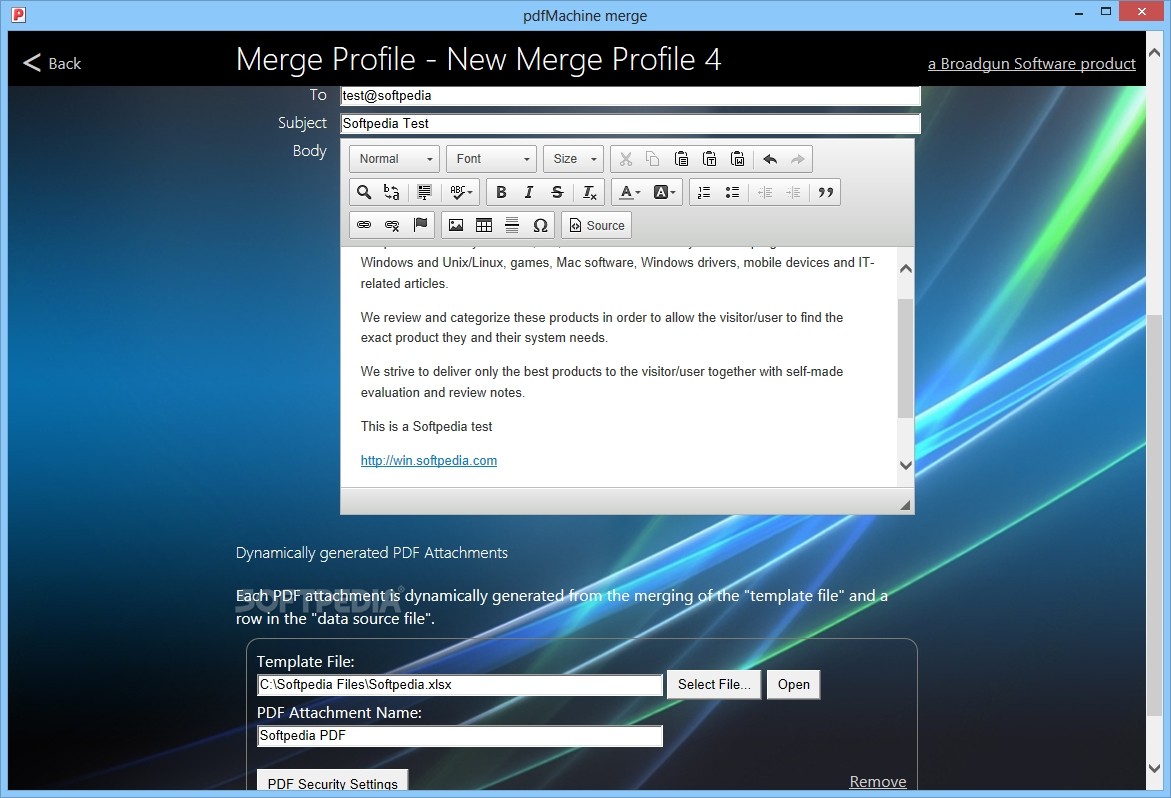The height and width of the screenshot is (798, 1171).
Task: Click the body editor scroll down arrow
Action: 905,466
